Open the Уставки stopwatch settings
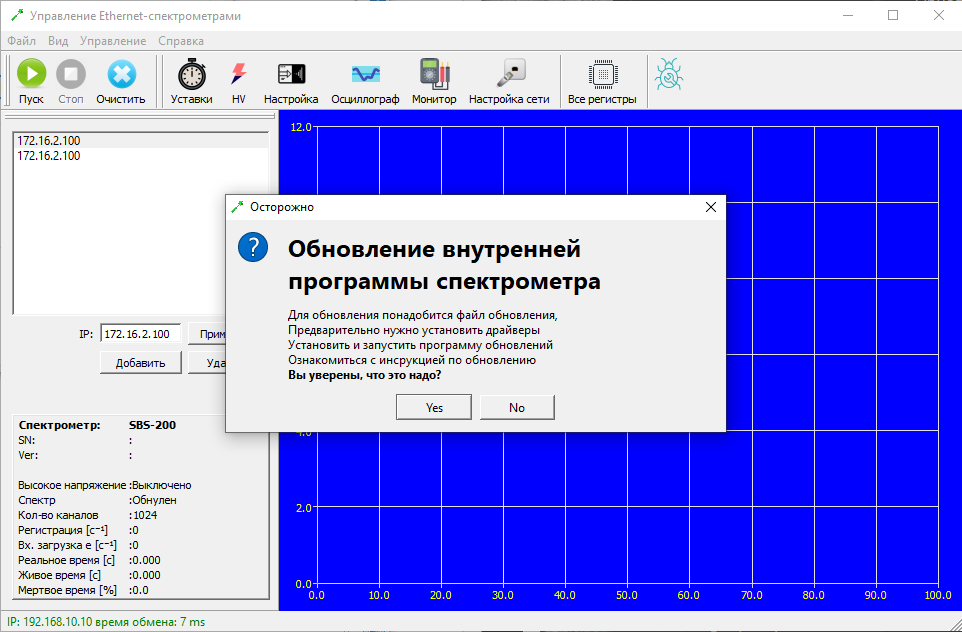 191,75
